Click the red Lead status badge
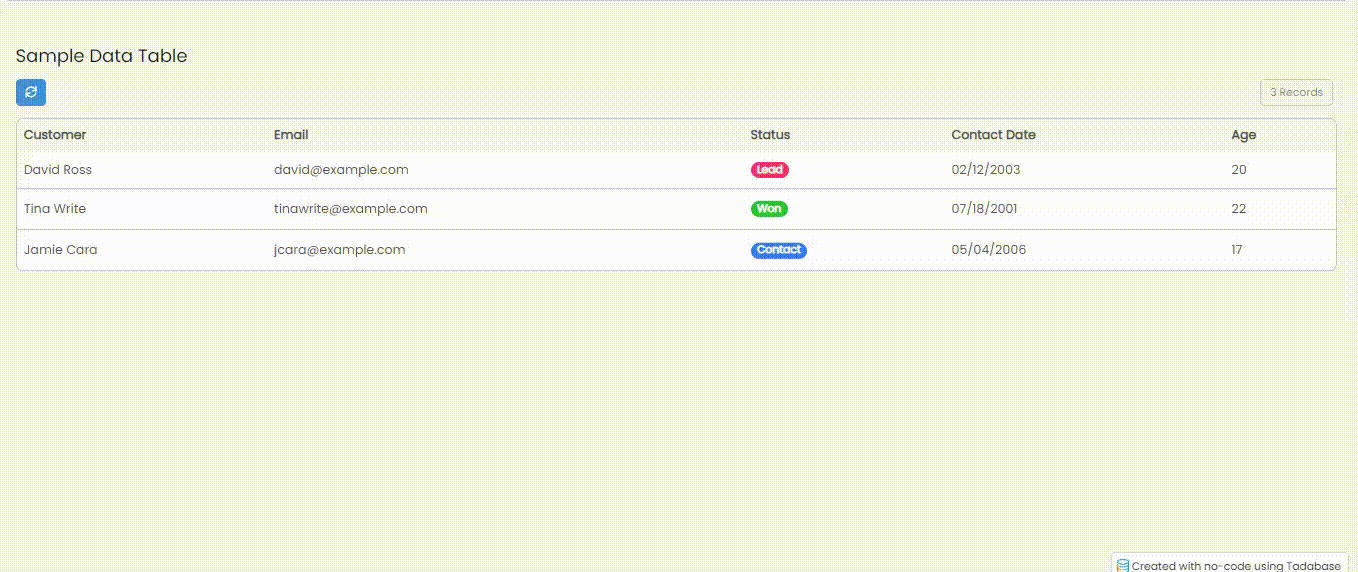1358x572 pixels. (769, 170)
